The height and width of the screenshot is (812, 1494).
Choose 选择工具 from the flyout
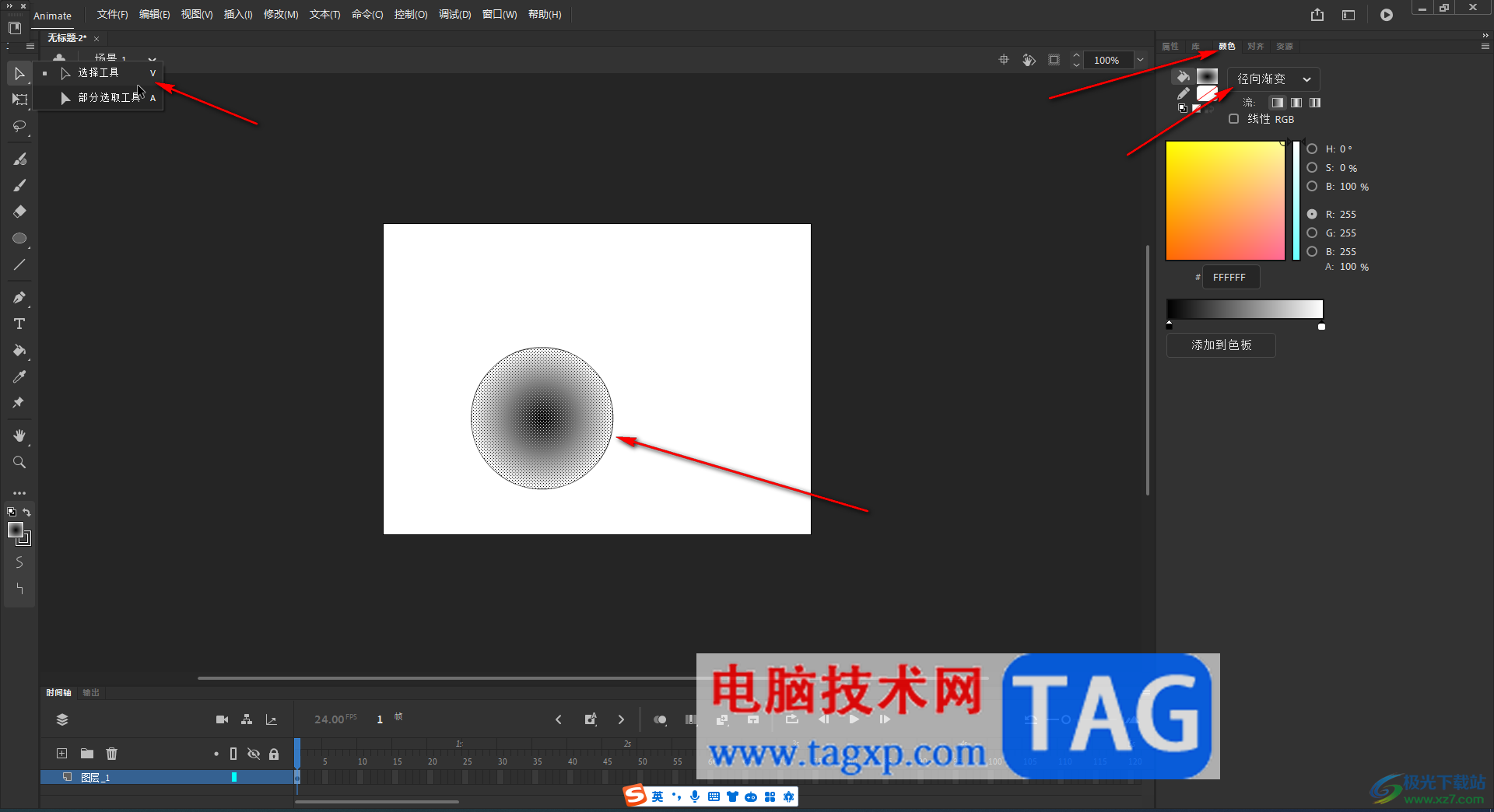tap(99, 72)
